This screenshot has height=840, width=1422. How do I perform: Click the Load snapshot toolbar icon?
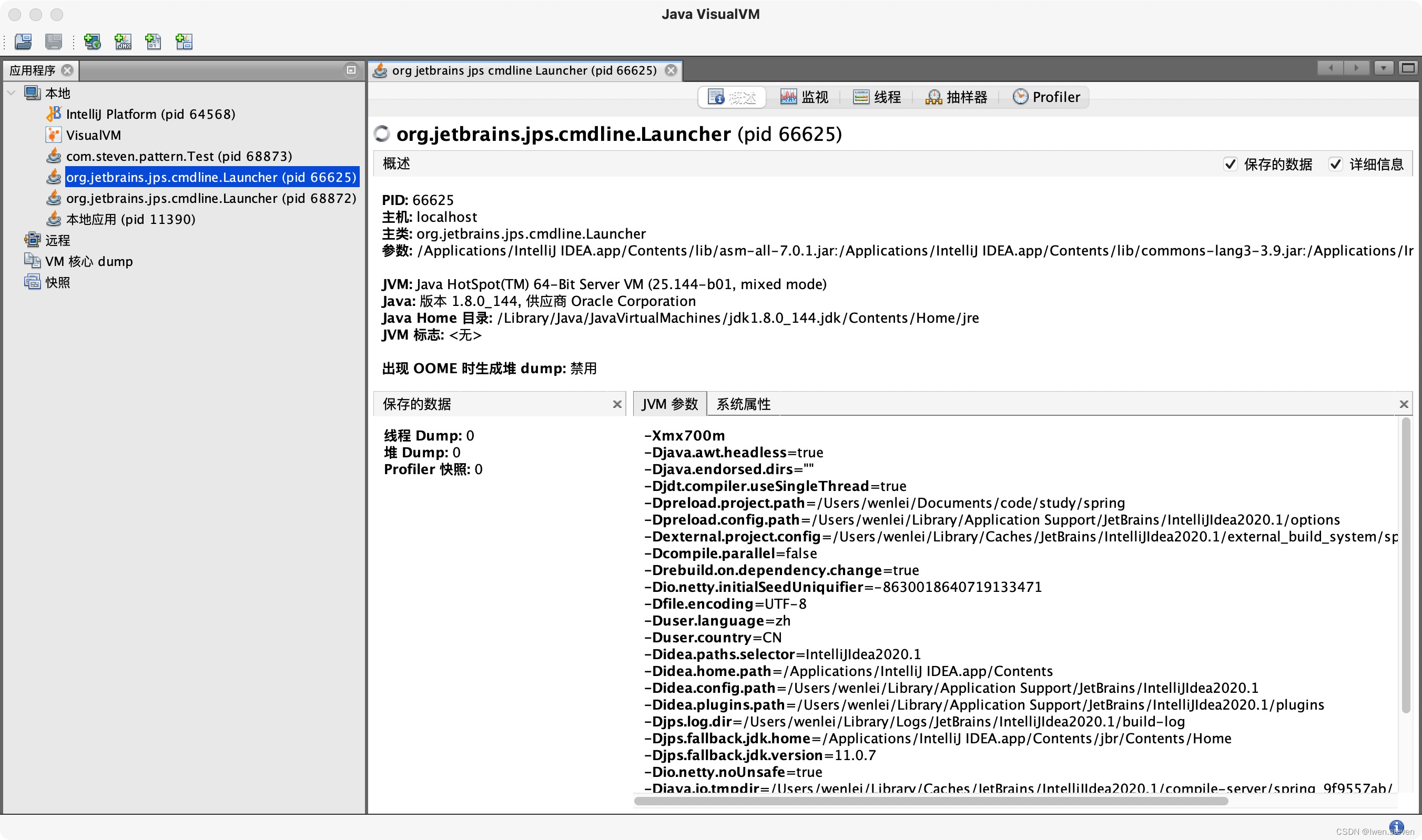(x=23, y=42)
